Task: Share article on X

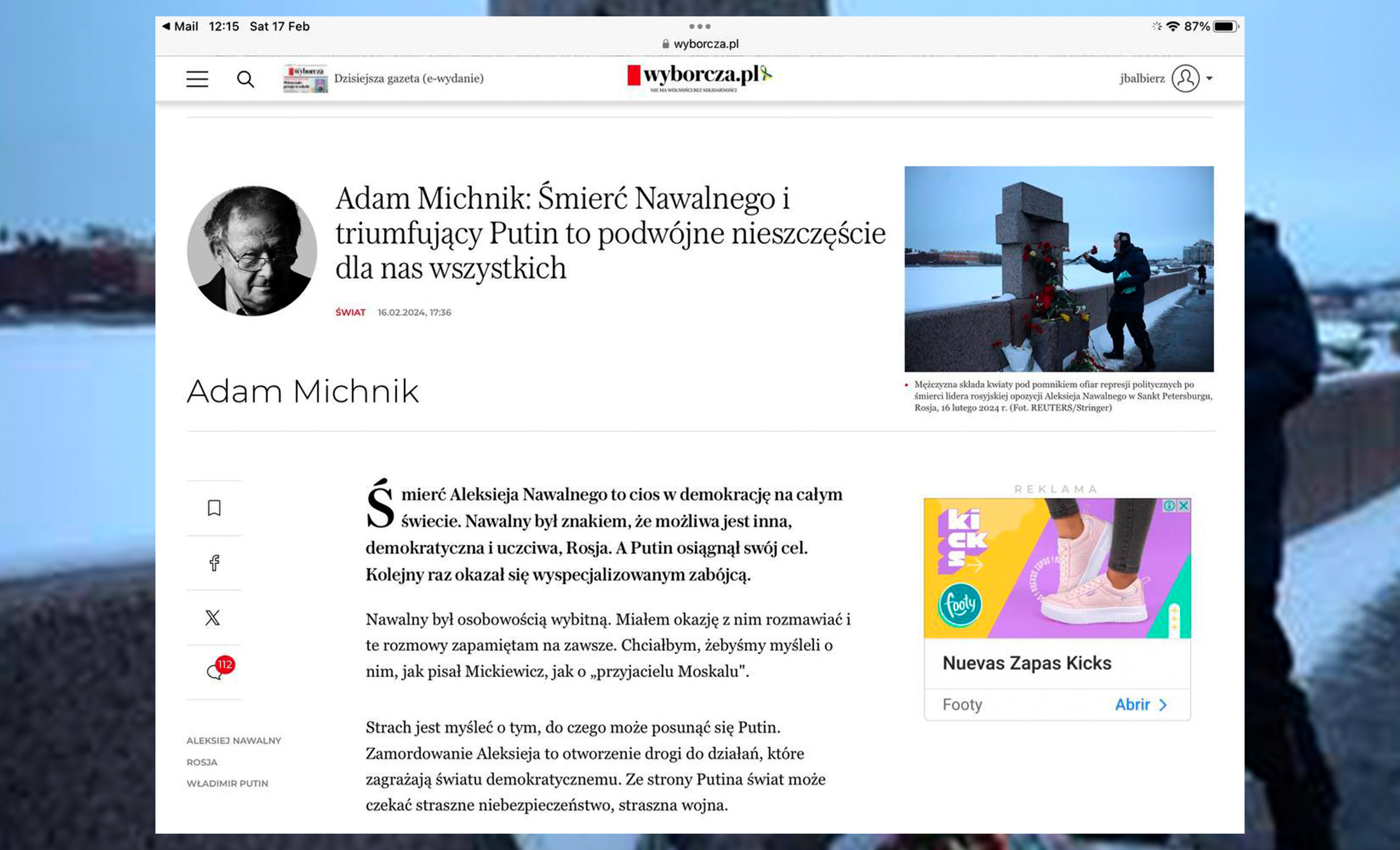Action: coord(213,618)
